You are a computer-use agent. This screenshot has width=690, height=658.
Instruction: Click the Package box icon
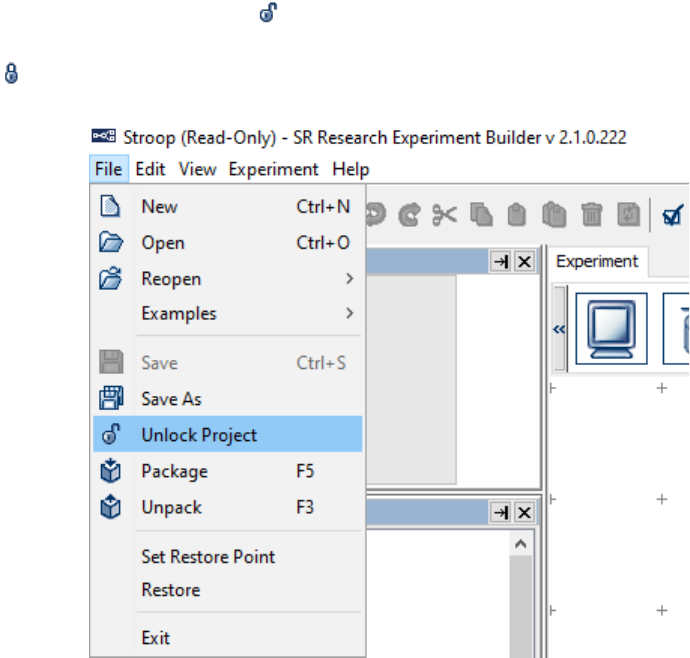pyautogui.click(x=110, y=471)
